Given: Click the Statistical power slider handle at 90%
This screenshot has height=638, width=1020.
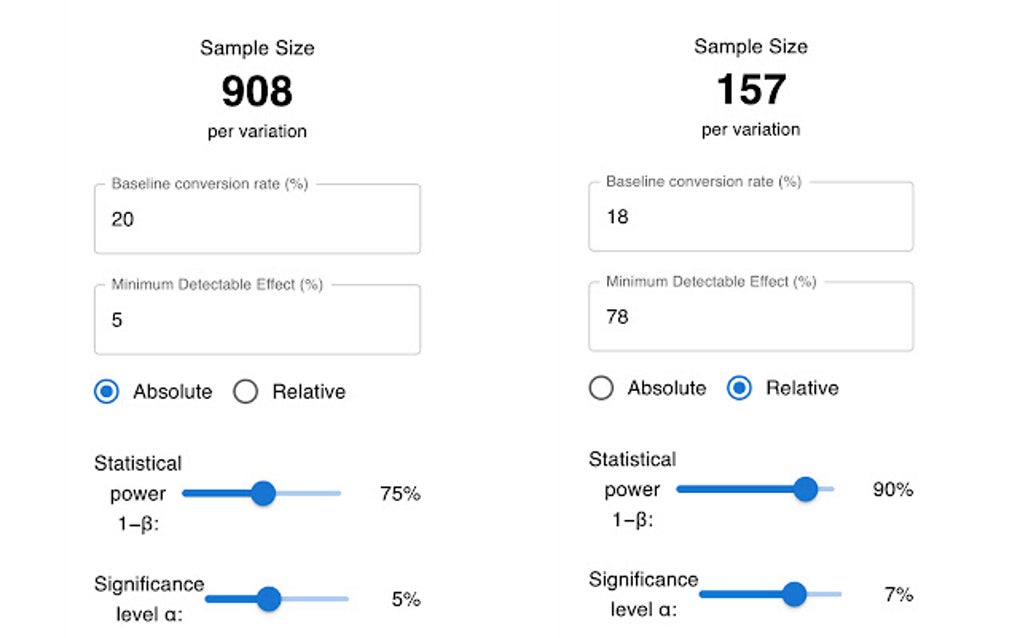Looking at the screenshot, I should coord(805,489).
